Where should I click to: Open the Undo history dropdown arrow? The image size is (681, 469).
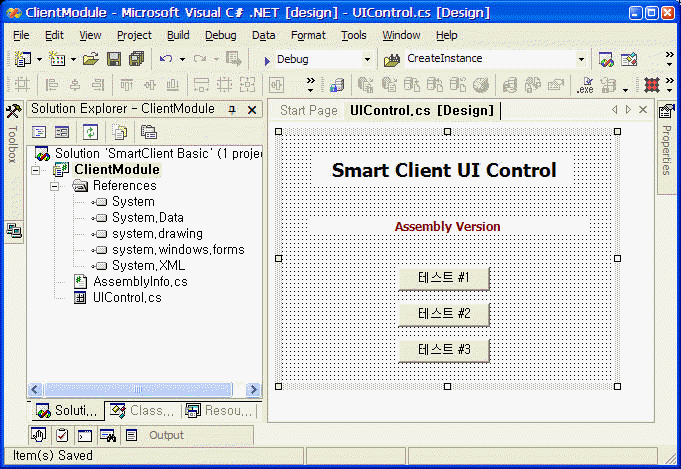182,59
